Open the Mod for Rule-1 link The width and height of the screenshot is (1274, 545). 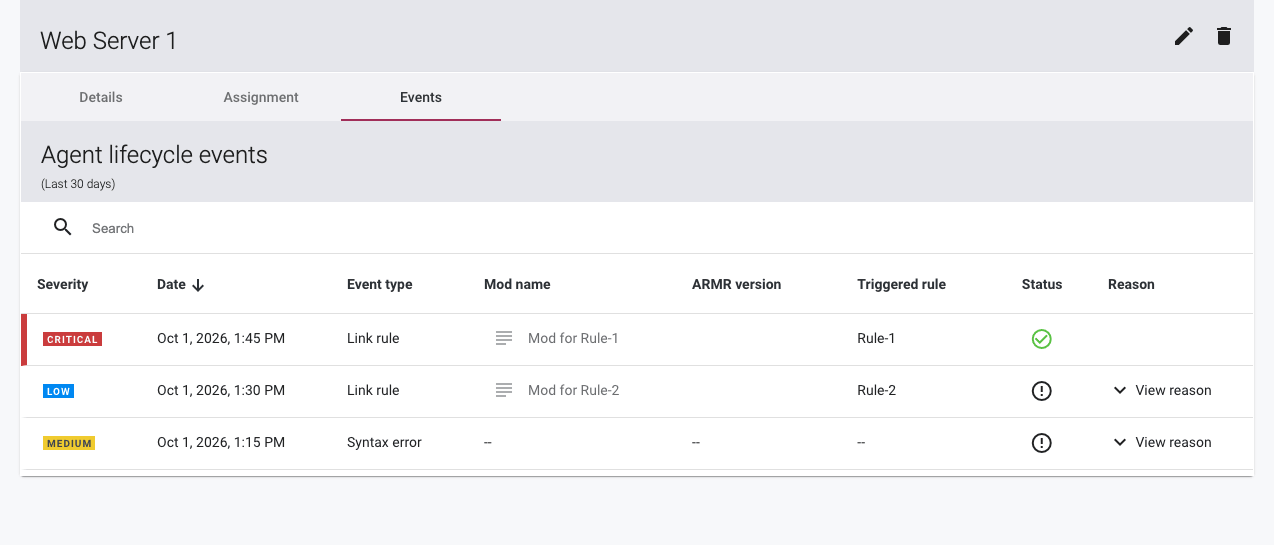tap(573, 338)
